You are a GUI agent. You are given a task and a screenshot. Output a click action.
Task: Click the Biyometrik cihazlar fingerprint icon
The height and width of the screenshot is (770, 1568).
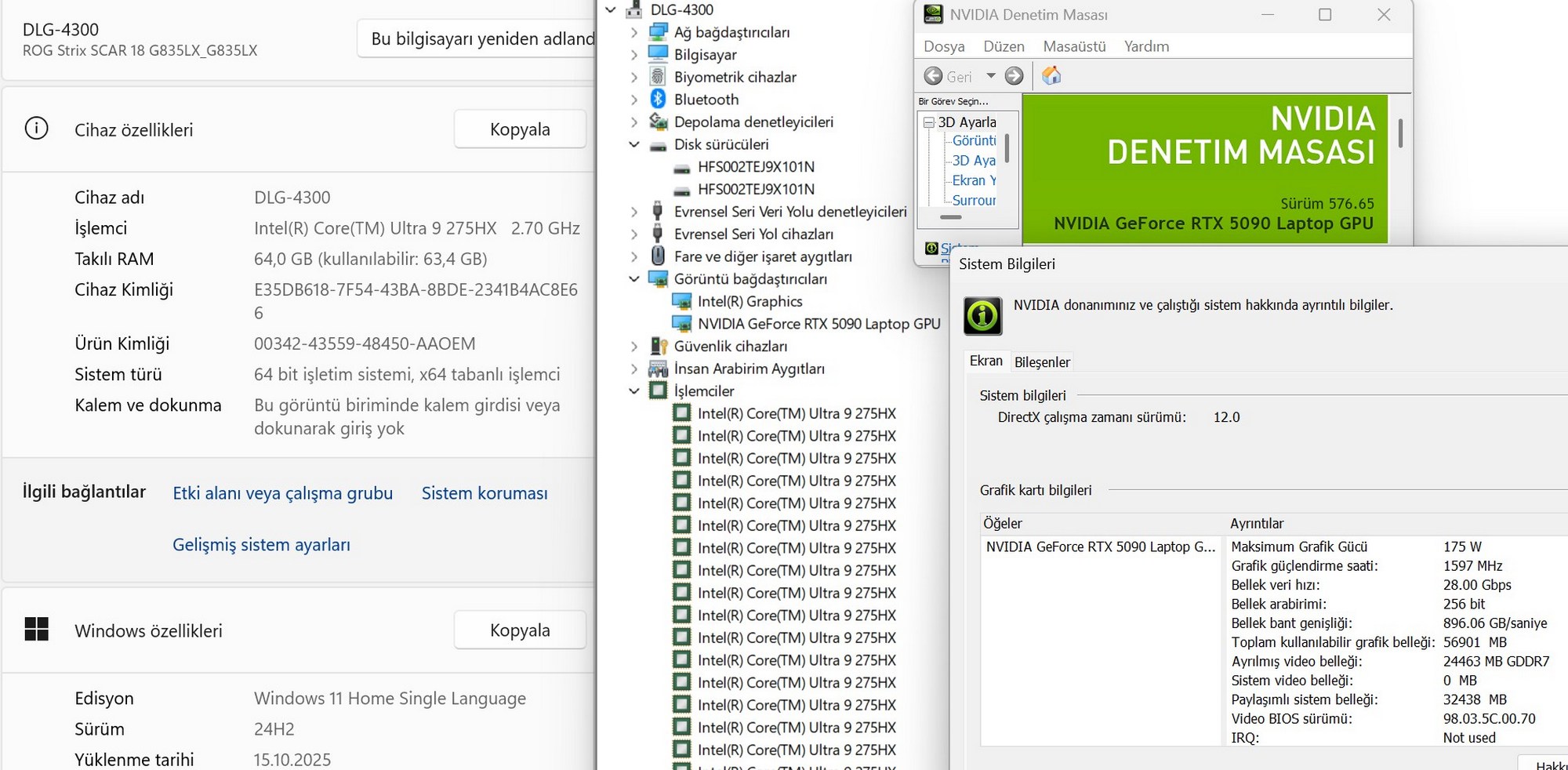click(659, 77)
